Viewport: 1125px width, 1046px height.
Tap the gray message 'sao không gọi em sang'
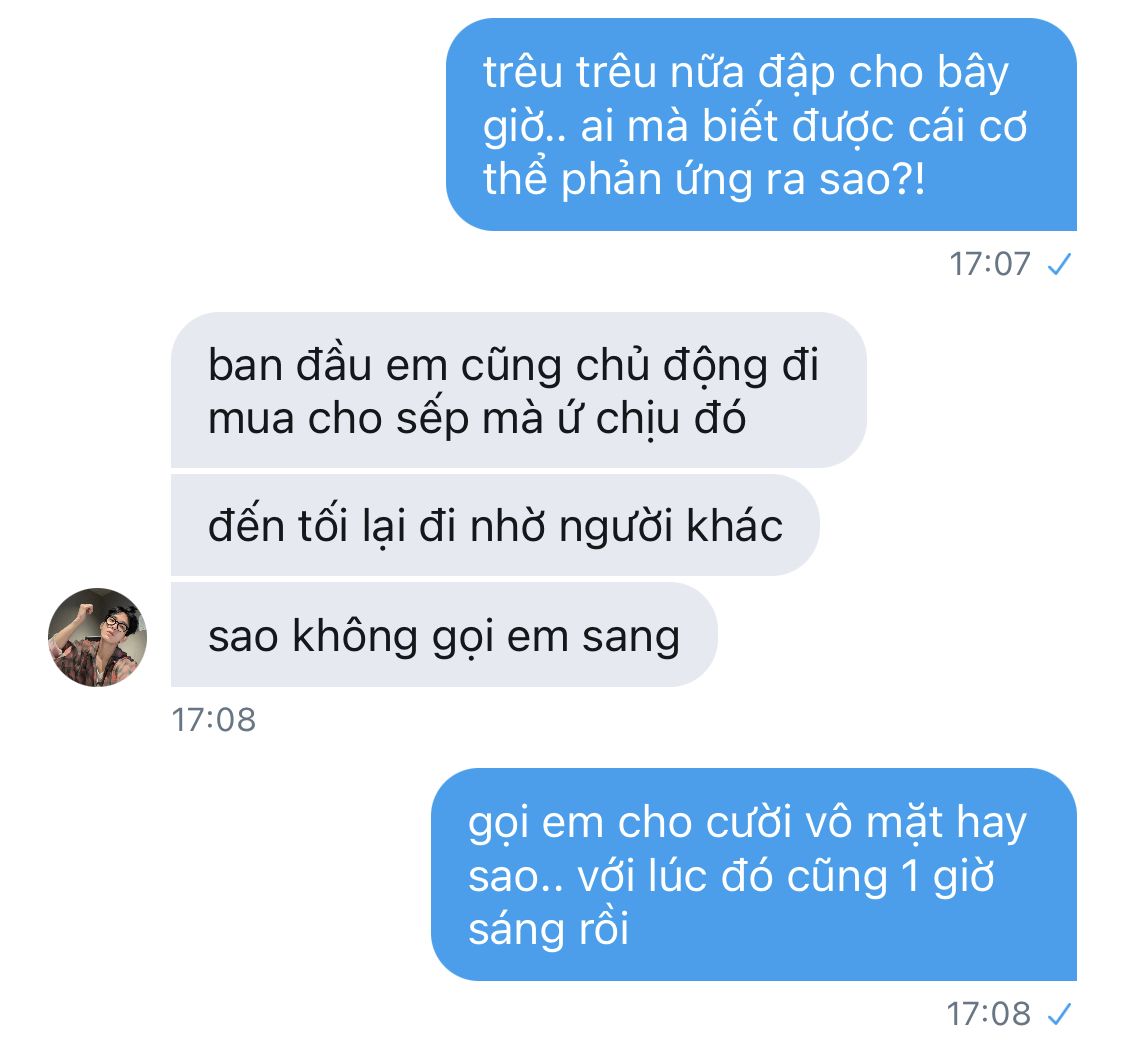point(444,635)
